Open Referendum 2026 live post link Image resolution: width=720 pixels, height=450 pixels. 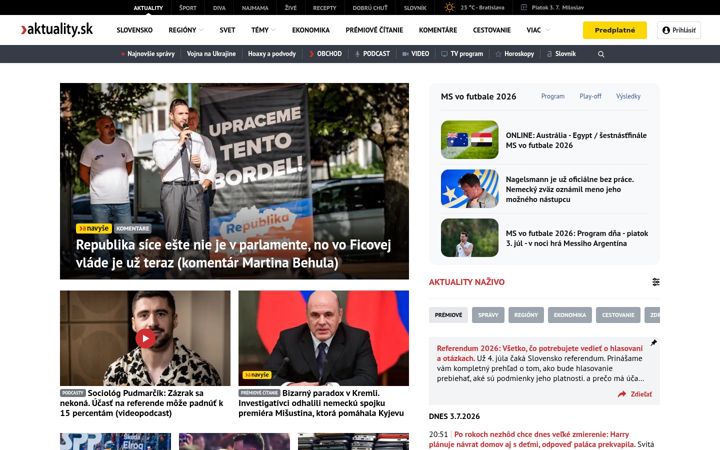[x=540, y=353]
